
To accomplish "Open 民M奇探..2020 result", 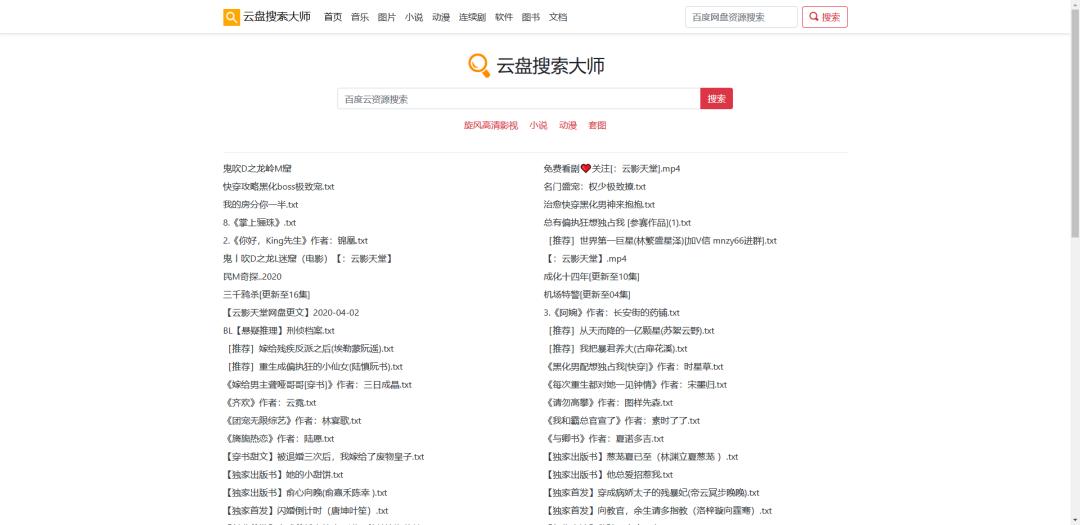I will (253, 276).
